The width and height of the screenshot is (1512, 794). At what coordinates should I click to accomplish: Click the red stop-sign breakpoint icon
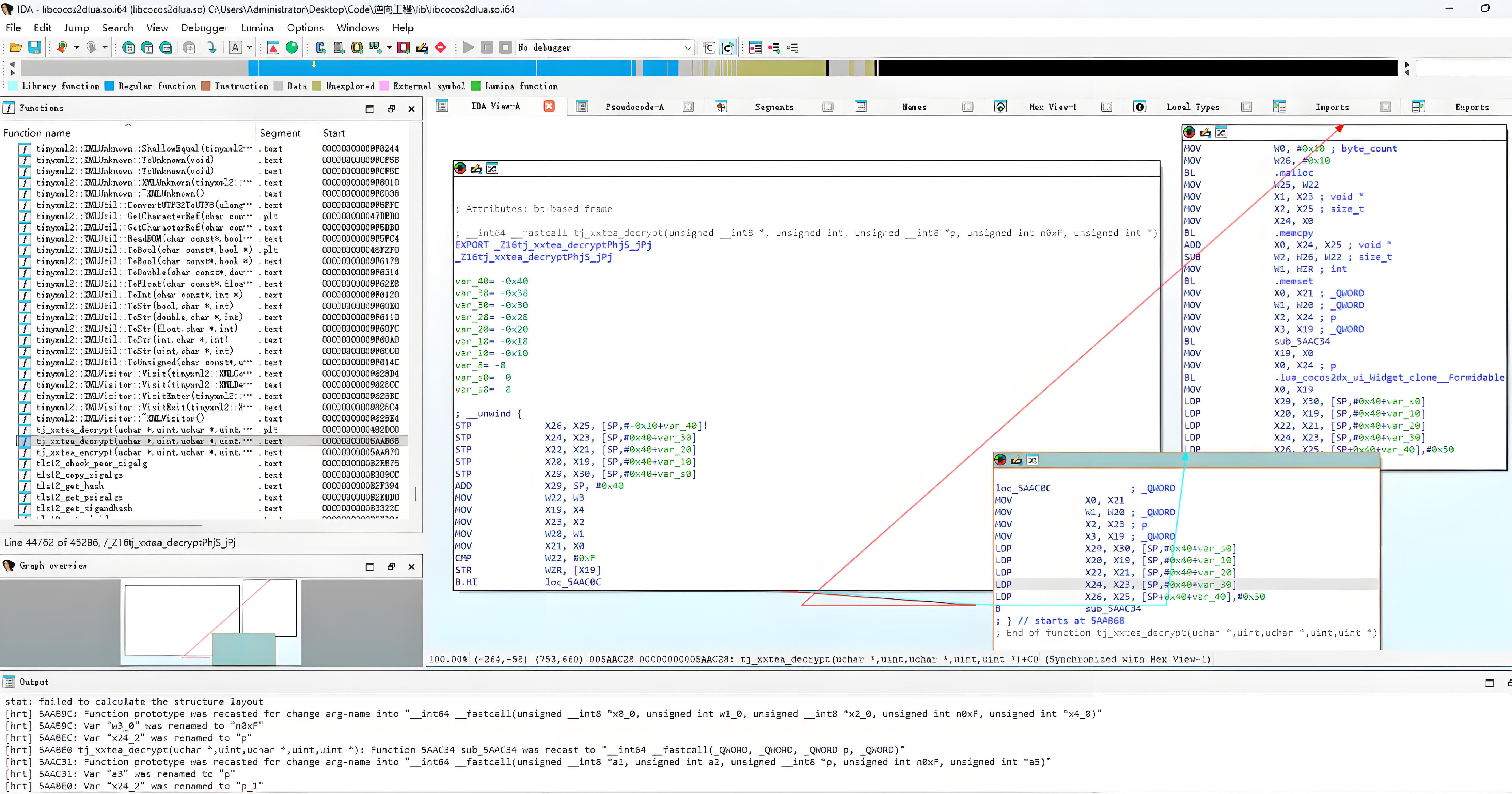441,47
